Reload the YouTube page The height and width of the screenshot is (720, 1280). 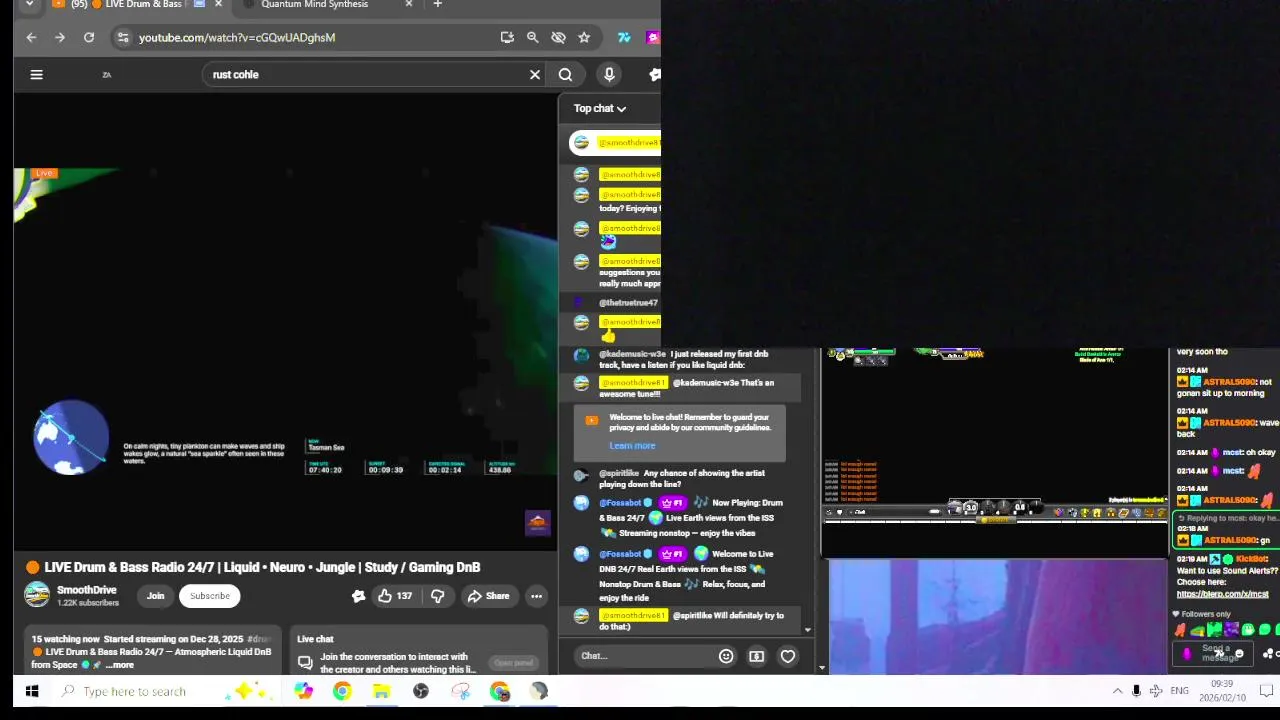[89, 37]
